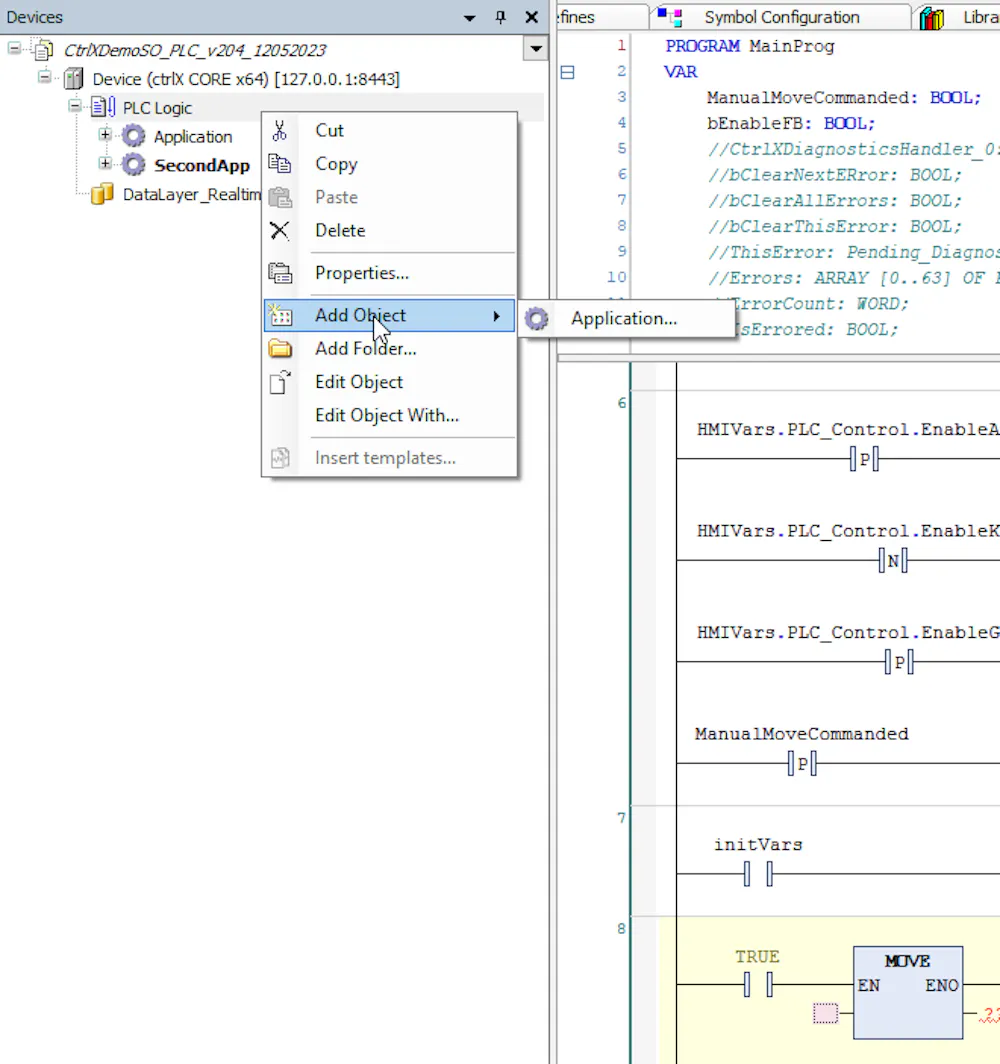1000x1064 pixels.
Task: Expand the SecondApp tree node
Action: click(x=104, y=163)
